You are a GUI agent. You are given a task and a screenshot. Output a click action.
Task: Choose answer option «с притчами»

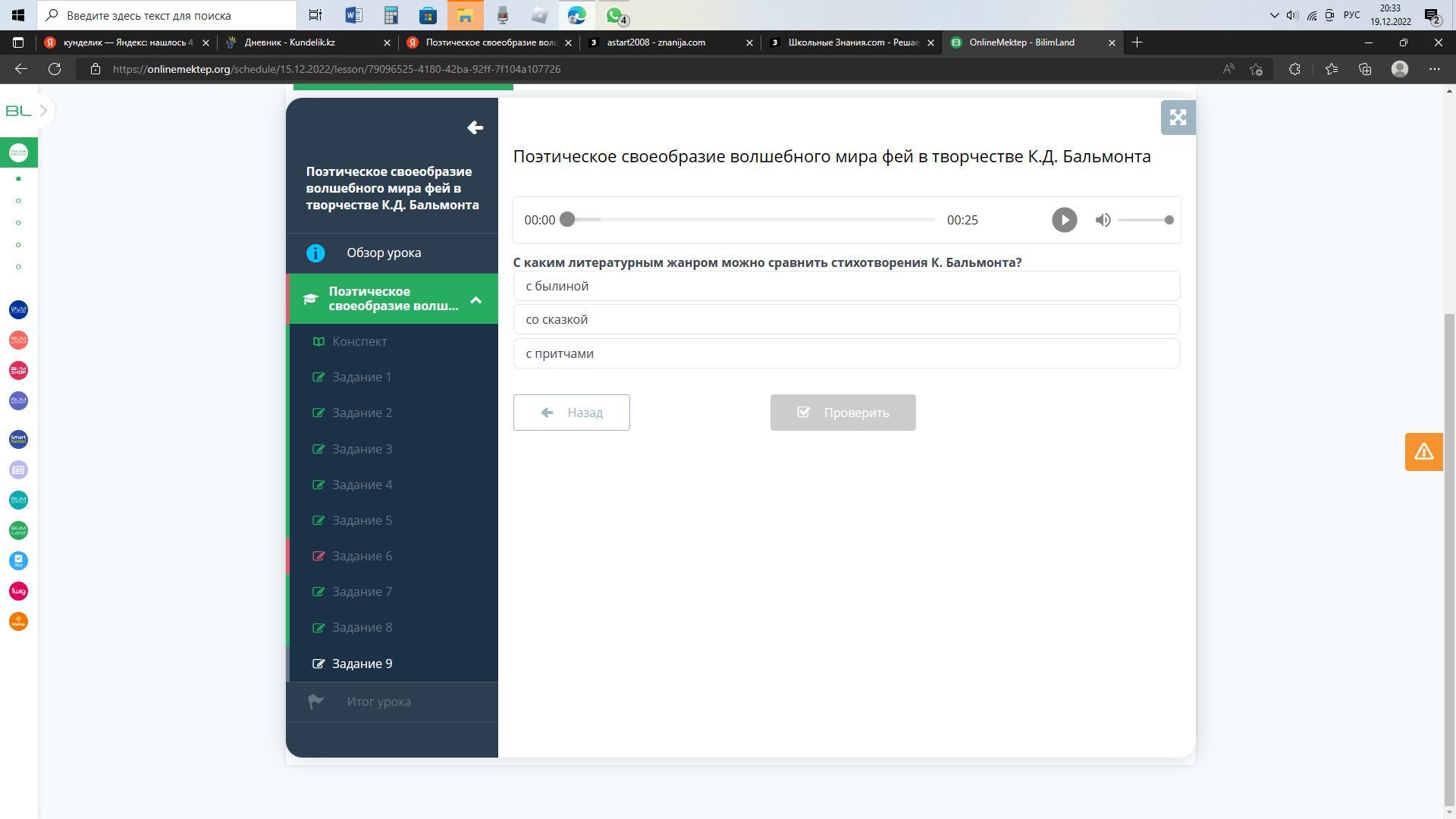click(x=846, y=353)
